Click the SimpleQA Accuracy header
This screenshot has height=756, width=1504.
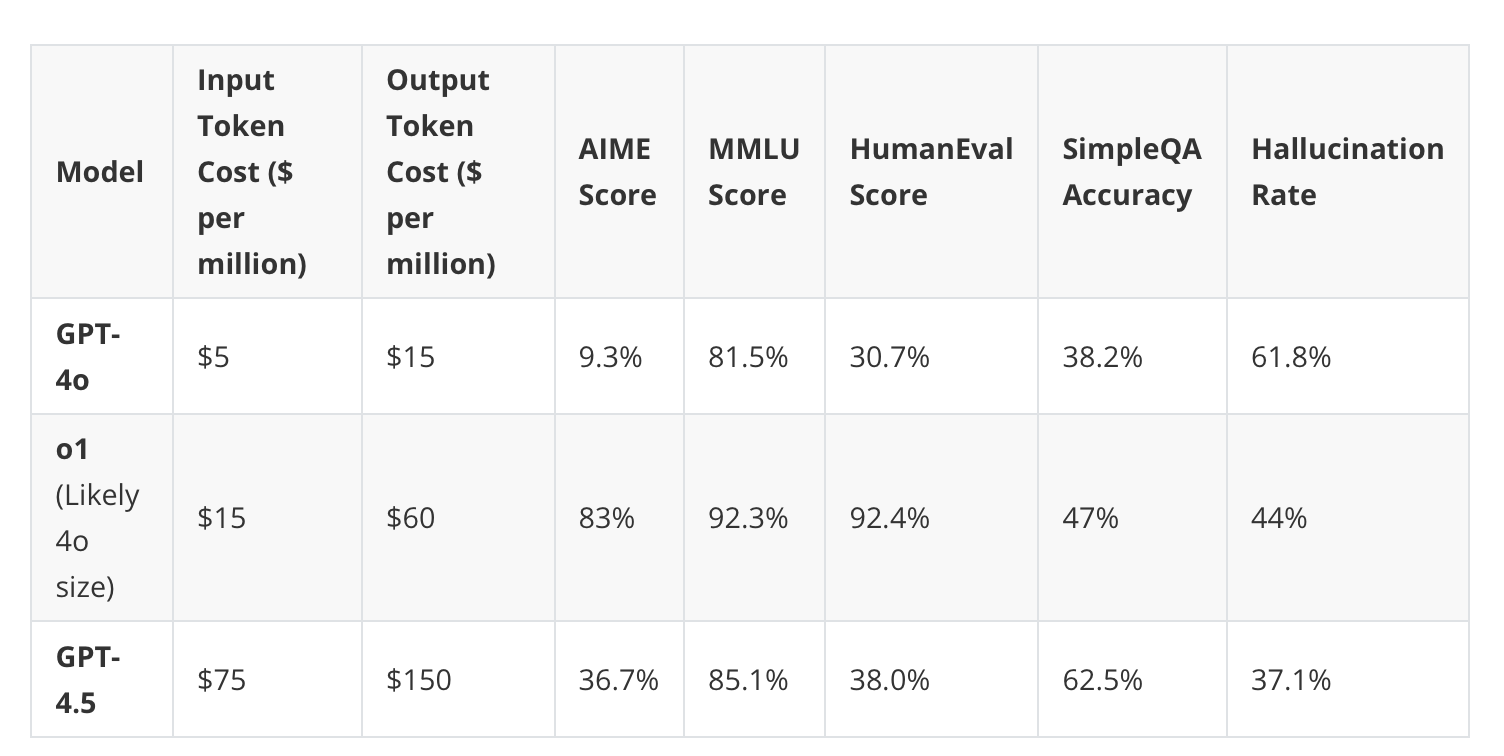coord(1132,172)
